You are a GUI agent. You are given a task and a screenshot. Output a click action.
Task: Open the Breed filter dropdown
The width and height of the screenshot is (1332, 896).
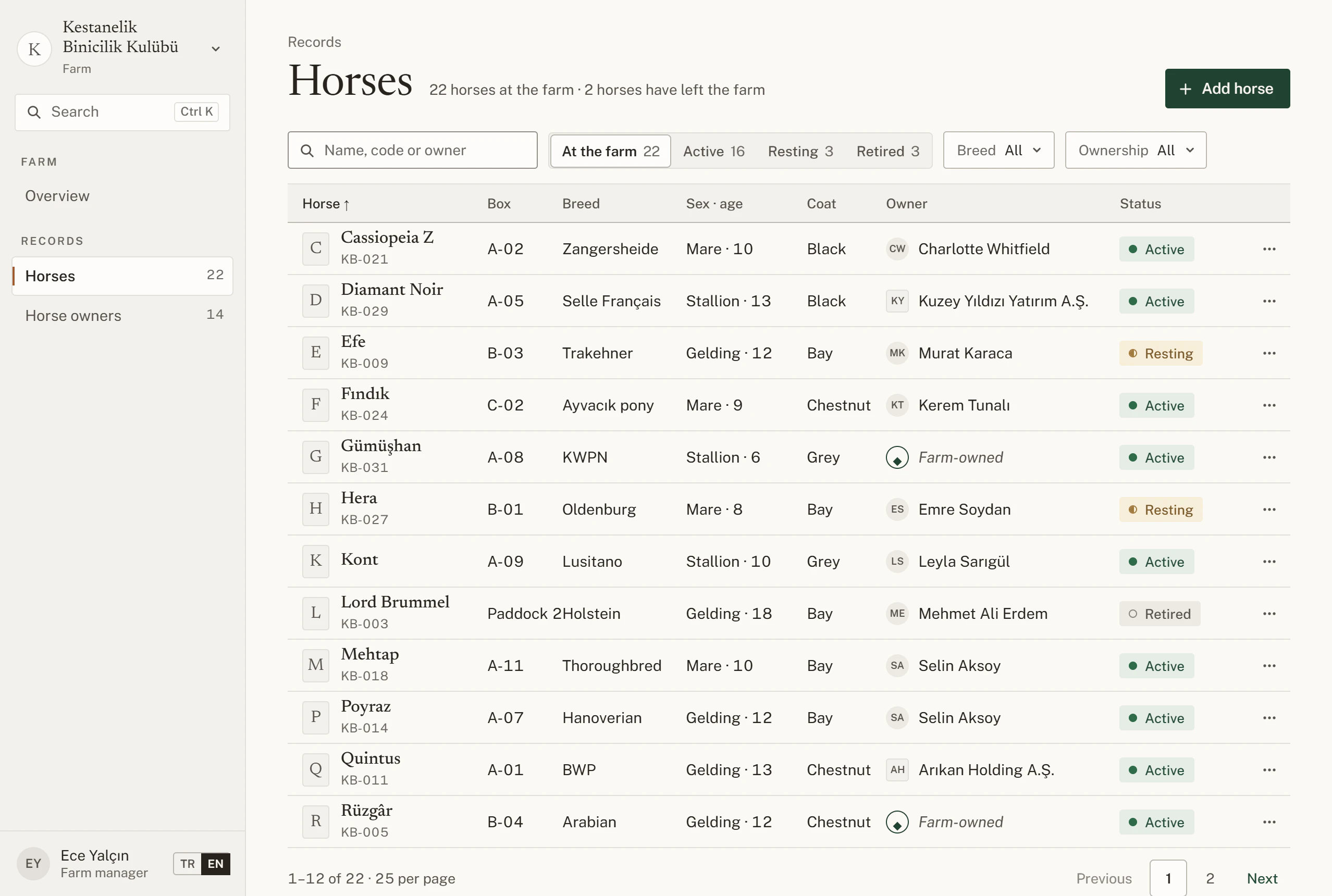coord(998,150)
